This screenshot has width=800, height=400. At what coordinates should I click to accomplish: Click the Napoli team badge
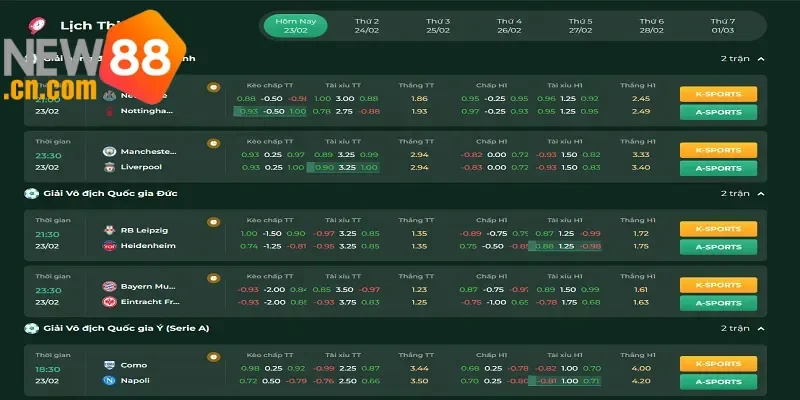point(108,381)
